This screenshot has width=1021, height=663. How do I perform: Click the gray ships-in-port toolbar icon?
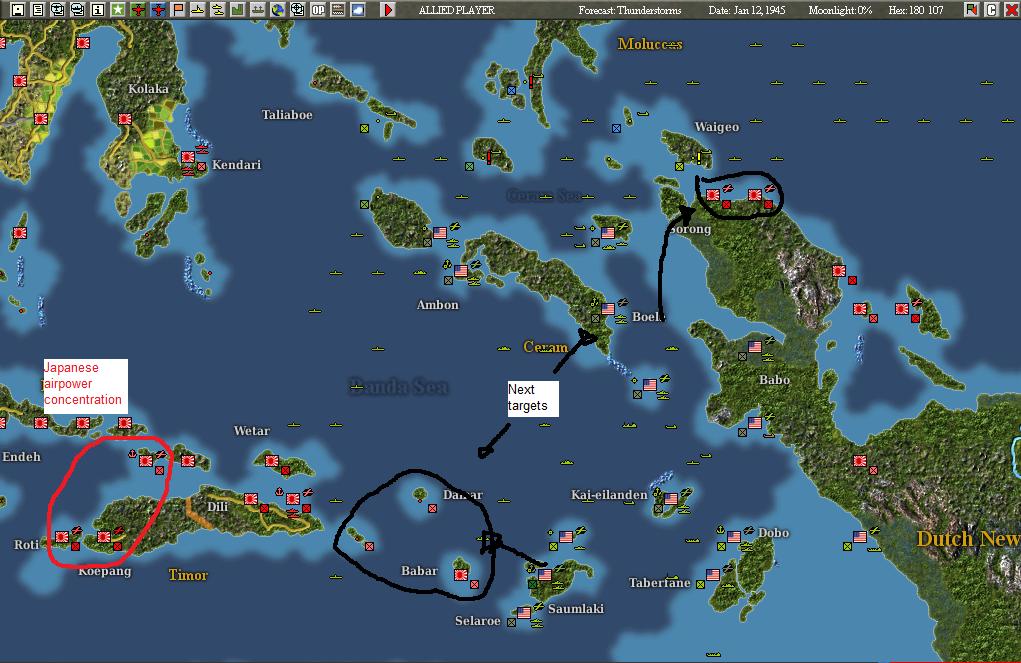click(x=258, y=9)
